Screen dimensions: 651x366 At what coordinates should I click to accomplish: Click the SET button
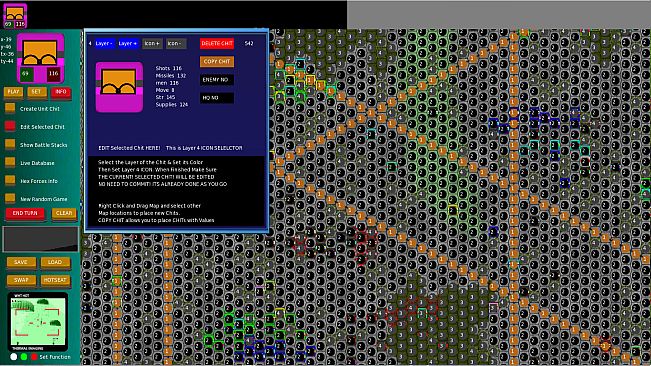37,92
